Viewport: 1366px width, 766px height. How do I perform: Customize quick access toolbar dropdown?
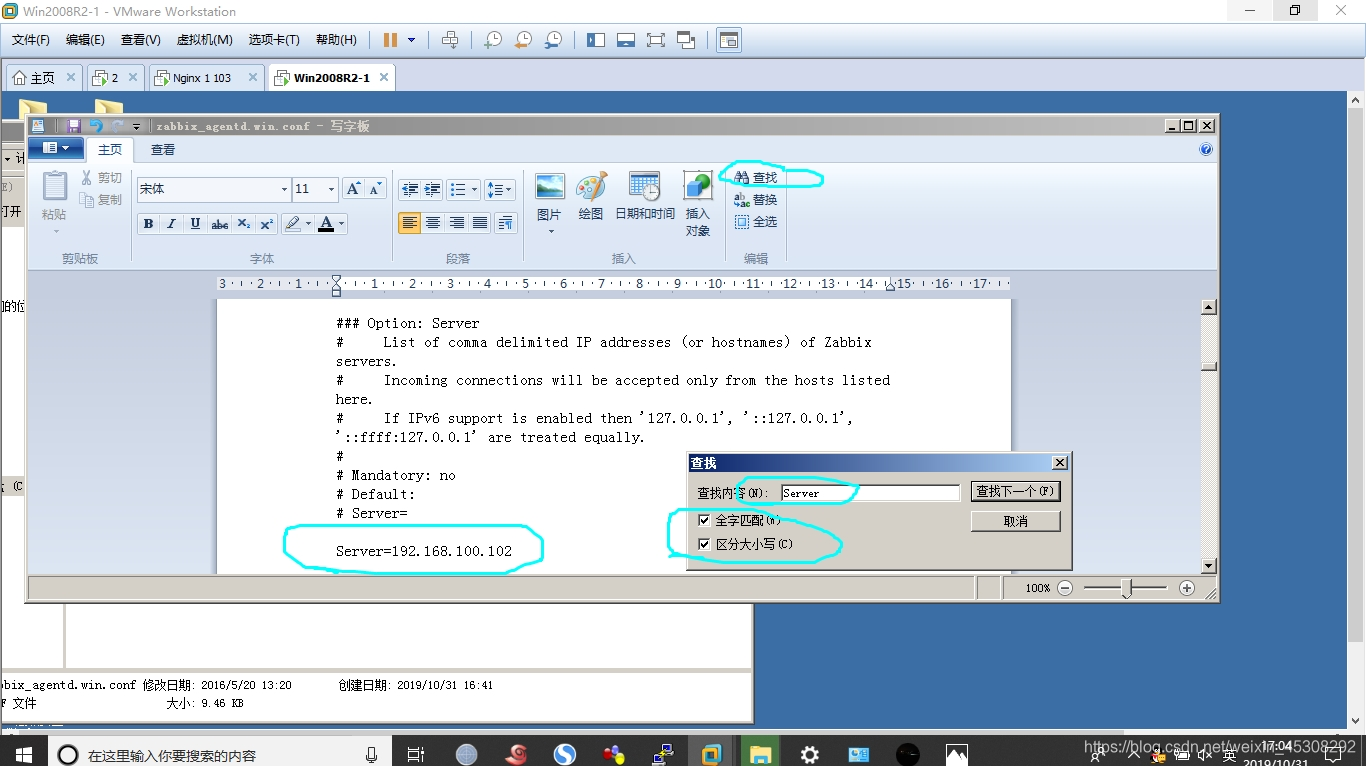136,126
